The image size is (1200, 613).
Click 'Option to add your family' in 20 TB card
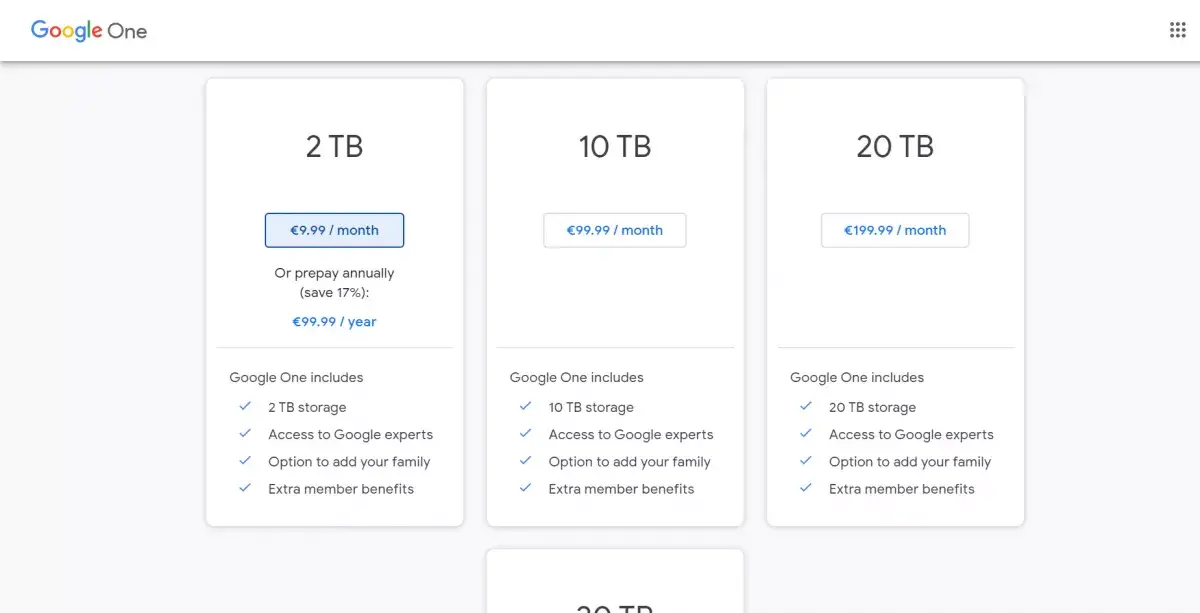click(x=910, y=462)
